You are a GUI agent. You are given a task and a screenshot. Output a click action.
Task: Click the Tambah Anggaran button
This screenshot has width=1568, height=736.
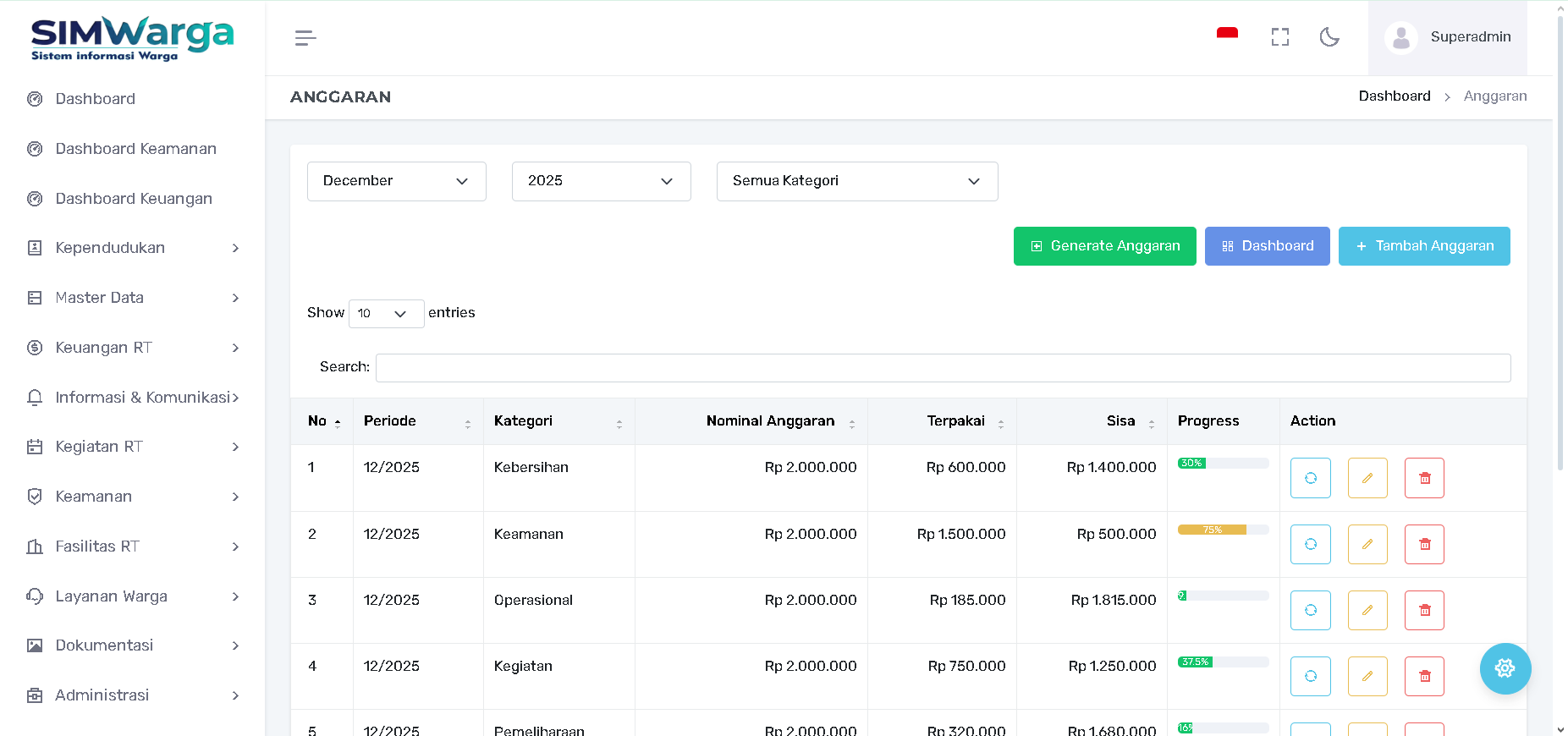1423,246
